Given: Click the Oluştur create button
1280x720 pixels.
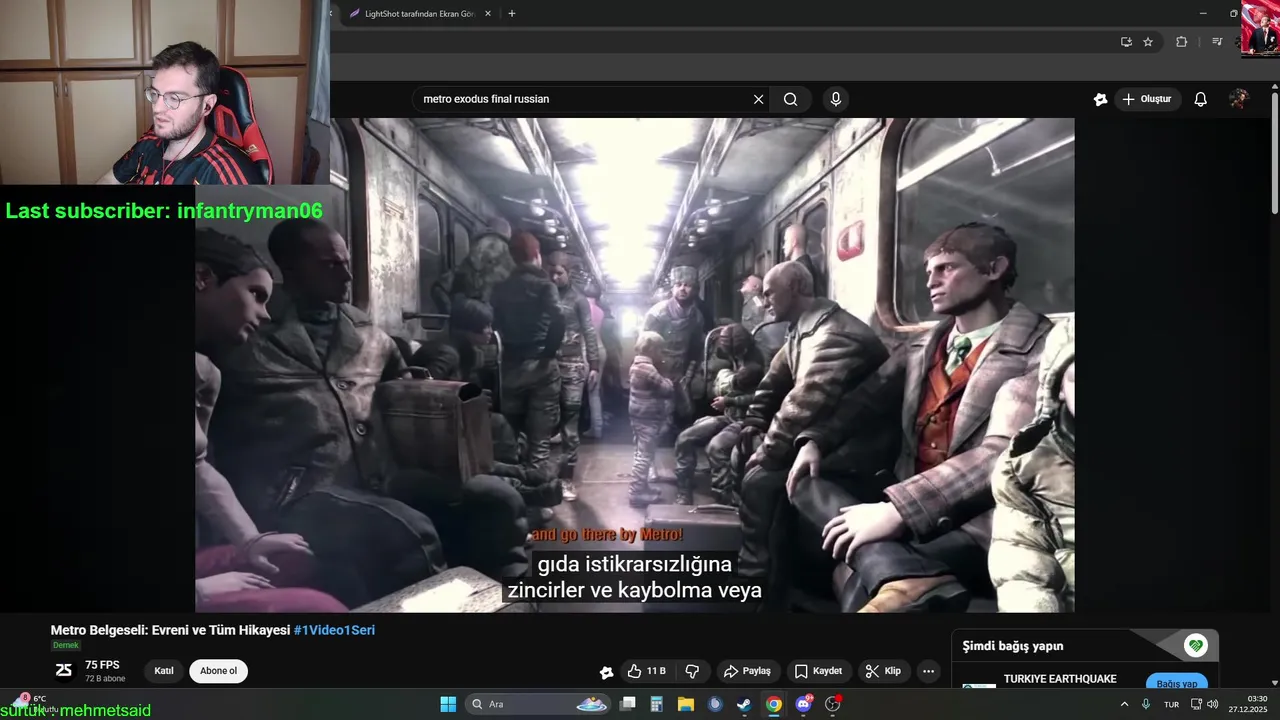Looking at the screenshot, I should [x=1147, y=99].
